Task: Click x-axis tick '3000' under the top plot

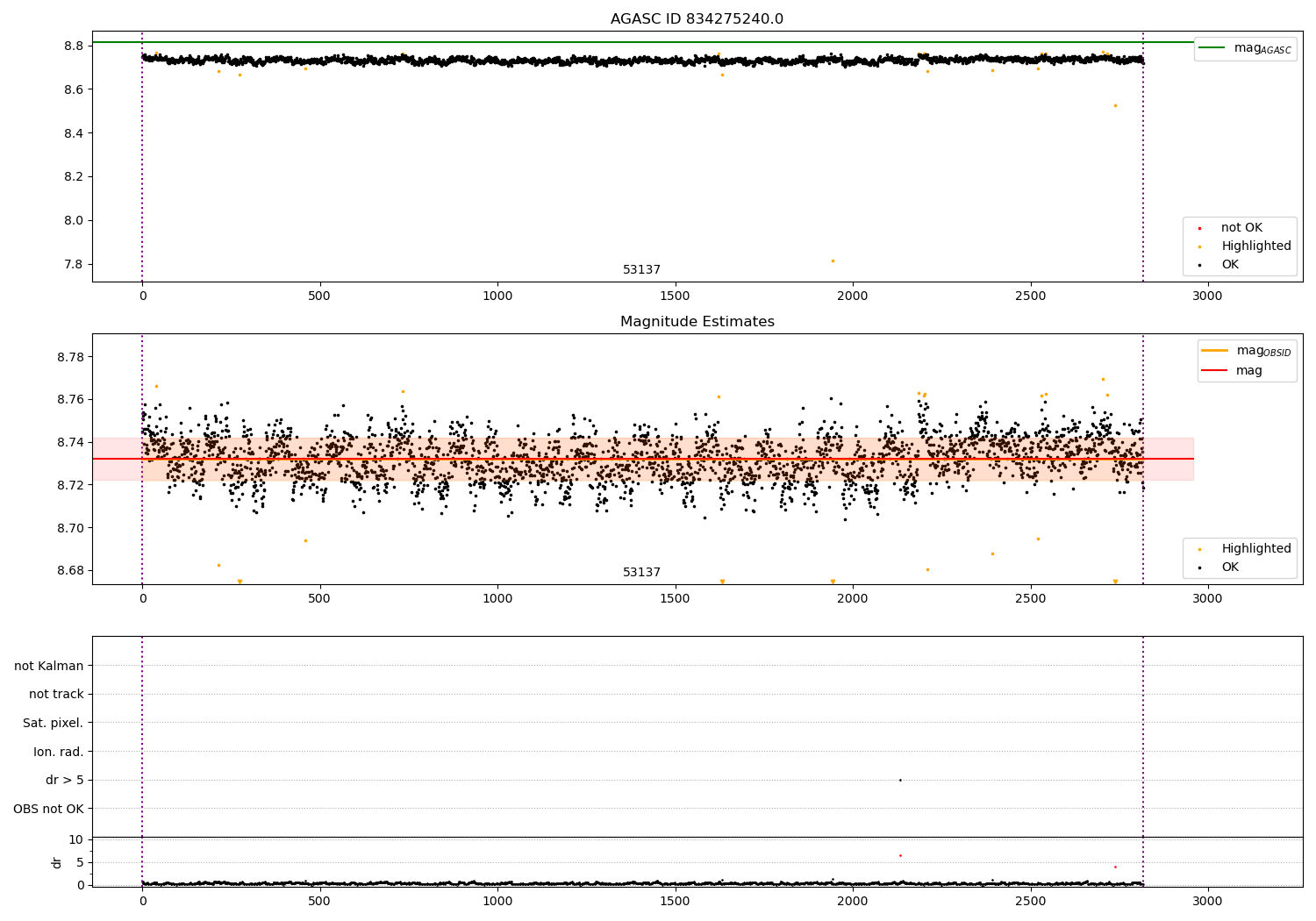Action: tap(1208, 296)
